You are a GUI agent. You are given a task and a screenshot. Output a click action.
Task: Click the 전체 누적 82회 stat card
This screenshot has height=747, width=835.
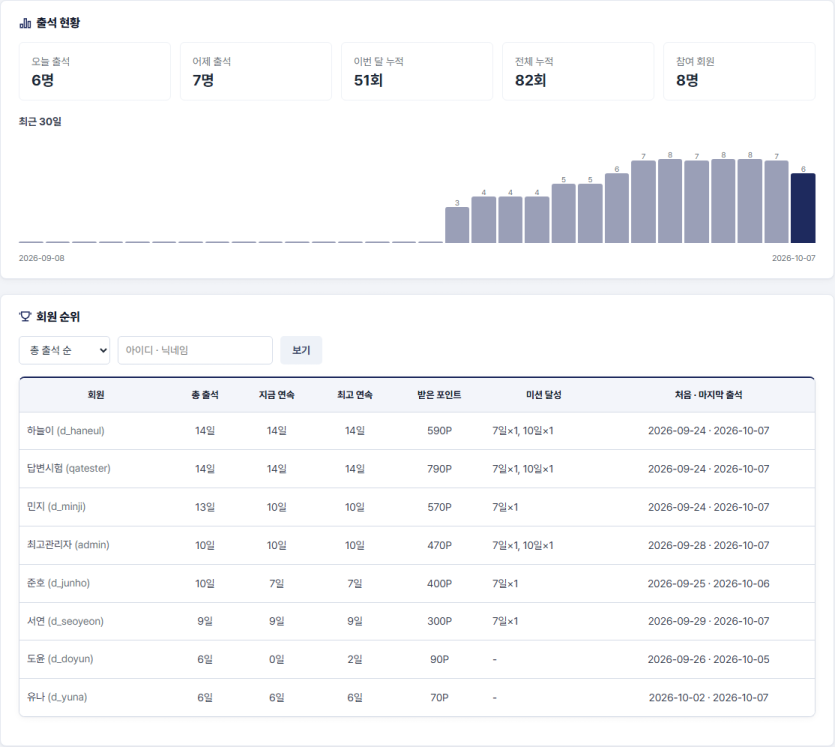pos(578,71)
